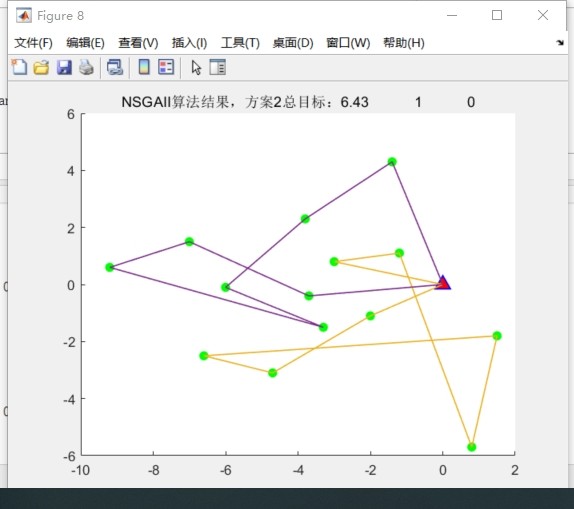Open file using the folder icon
574x509 pixels.
[41, 68]
